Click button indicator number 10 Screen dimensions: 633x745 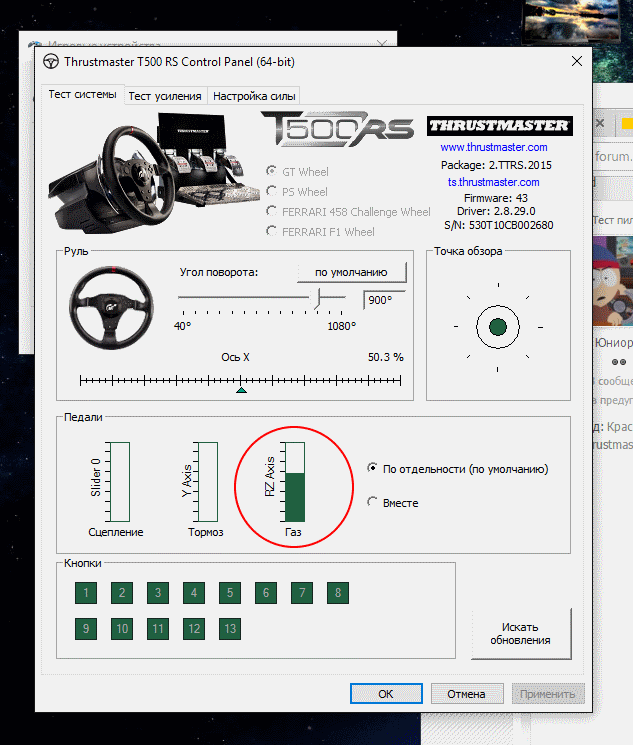point(122,630)
